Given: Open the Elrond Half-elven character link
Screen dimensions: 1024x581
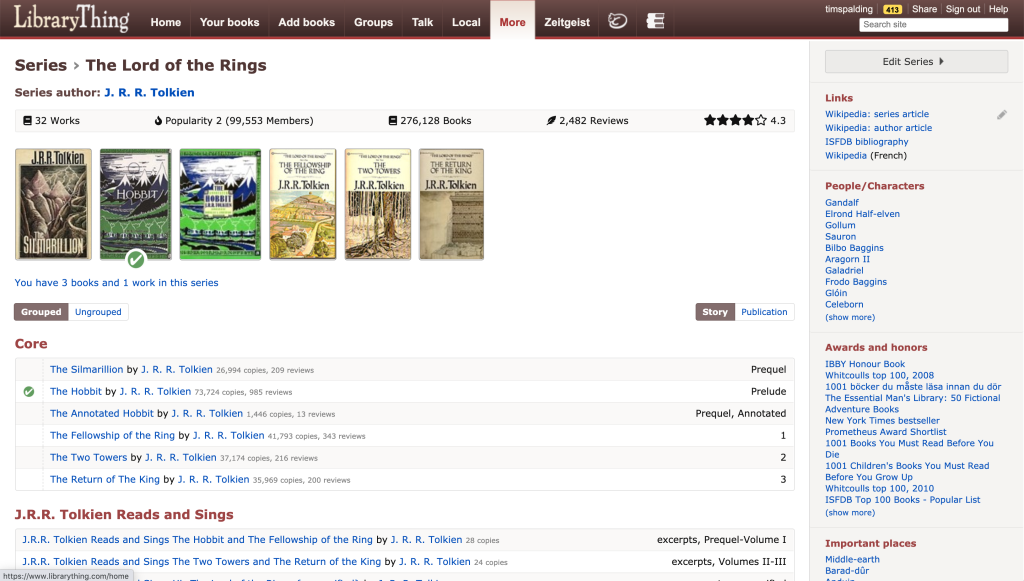Looking at the screenshot, I should point(862,213).
